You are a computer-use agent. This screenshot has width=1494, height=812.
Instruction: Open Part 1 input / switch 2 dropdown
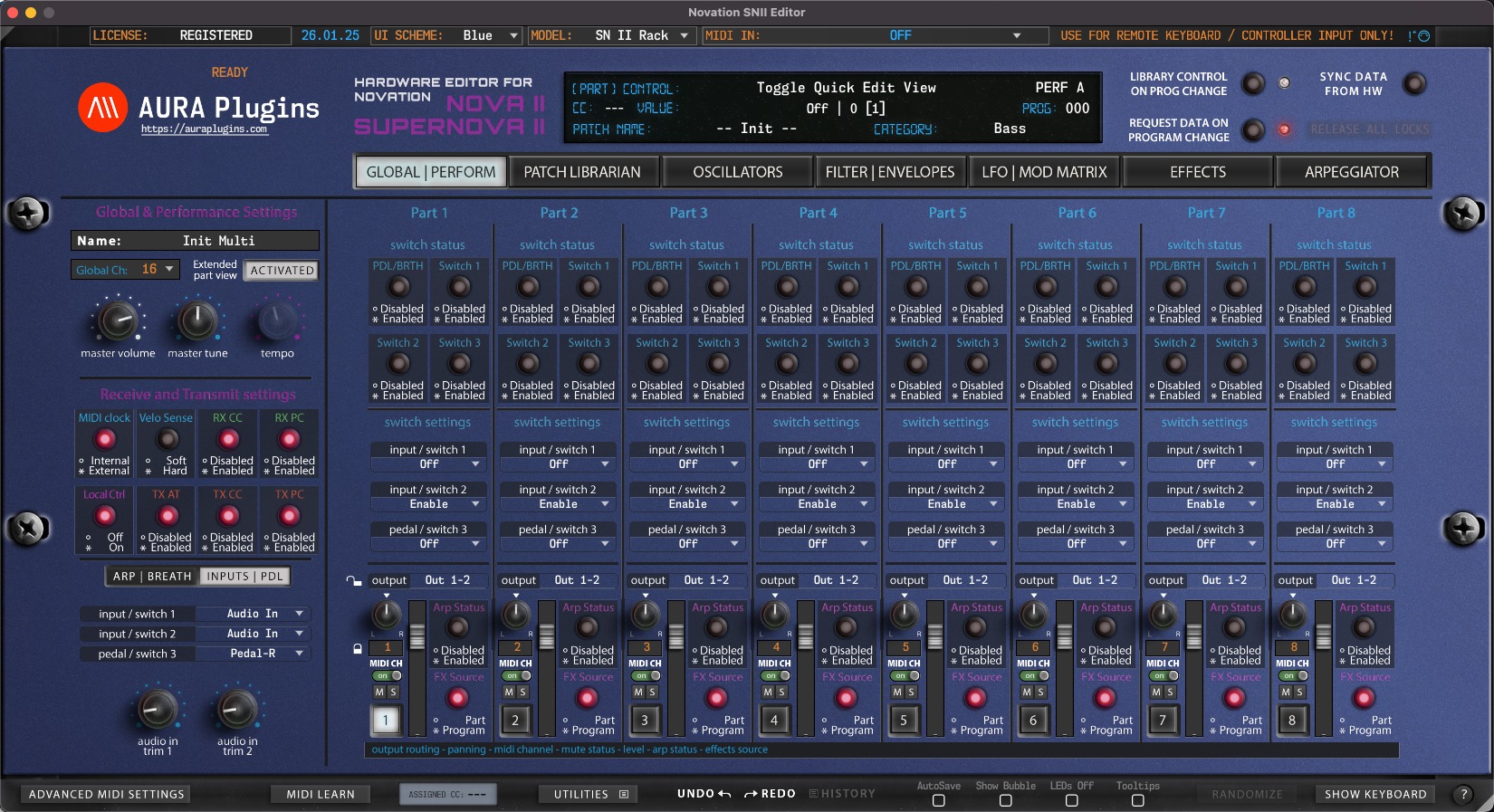point(429,504)
